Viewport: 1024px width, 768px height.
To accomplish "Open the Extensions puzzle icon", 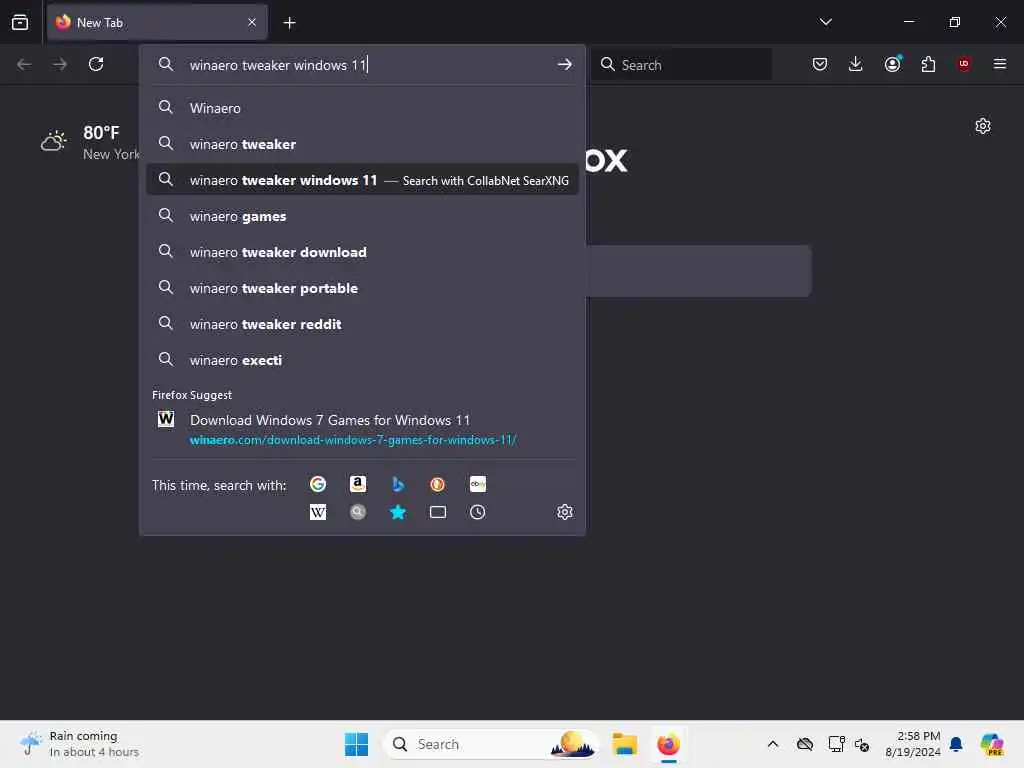I will click(928, 64).
